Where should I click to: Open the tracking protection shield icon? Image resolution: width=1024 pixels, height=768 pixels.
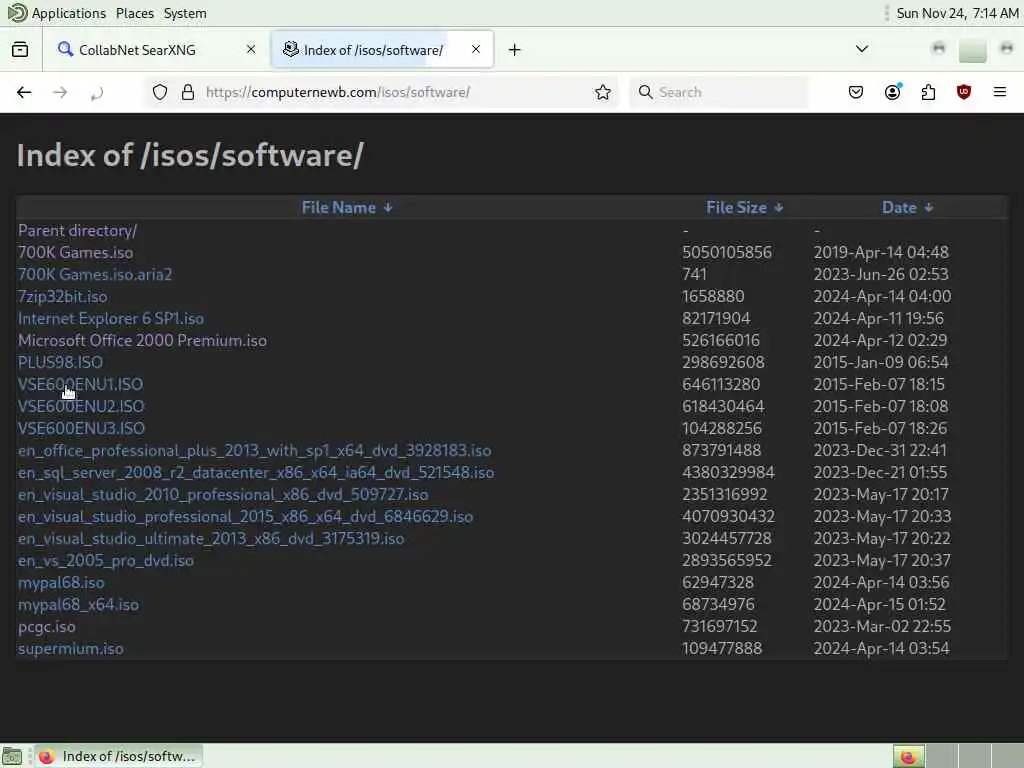click(160, 92)
